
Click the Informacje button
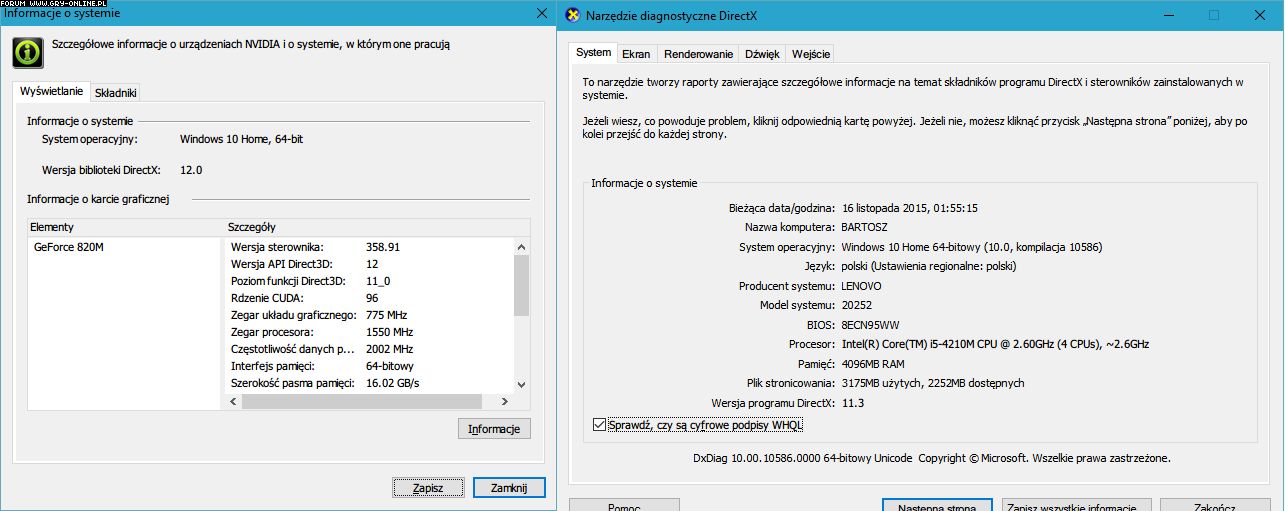pyautogui.click(x=494, y=429)
